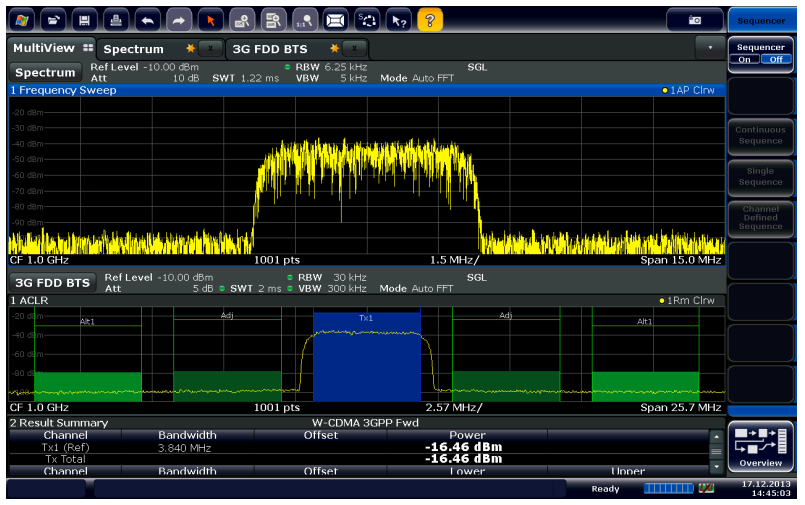
Task: Switch to the MultiView tab
Action: click(51, 48)
